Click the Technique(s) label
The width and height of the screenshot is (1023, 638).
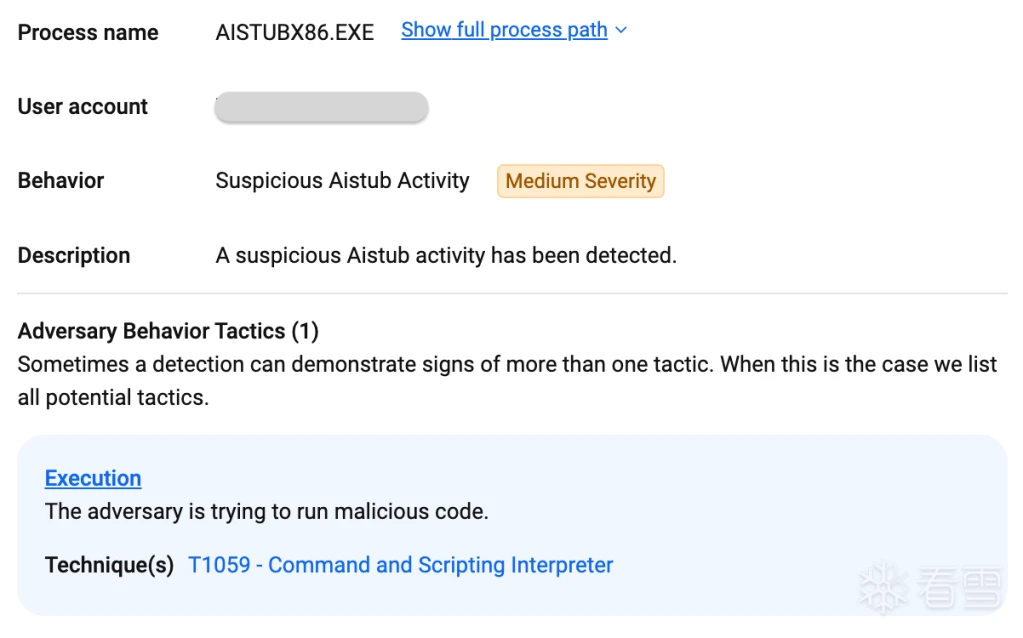pyautogui.click(x=109, y=565)
